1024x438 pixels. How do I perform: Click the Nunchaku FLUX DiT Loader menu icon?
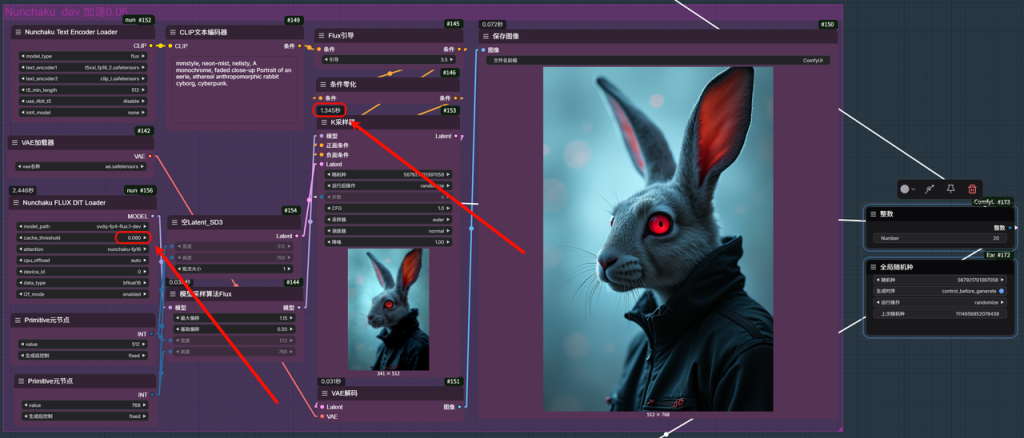click(19, 202)
